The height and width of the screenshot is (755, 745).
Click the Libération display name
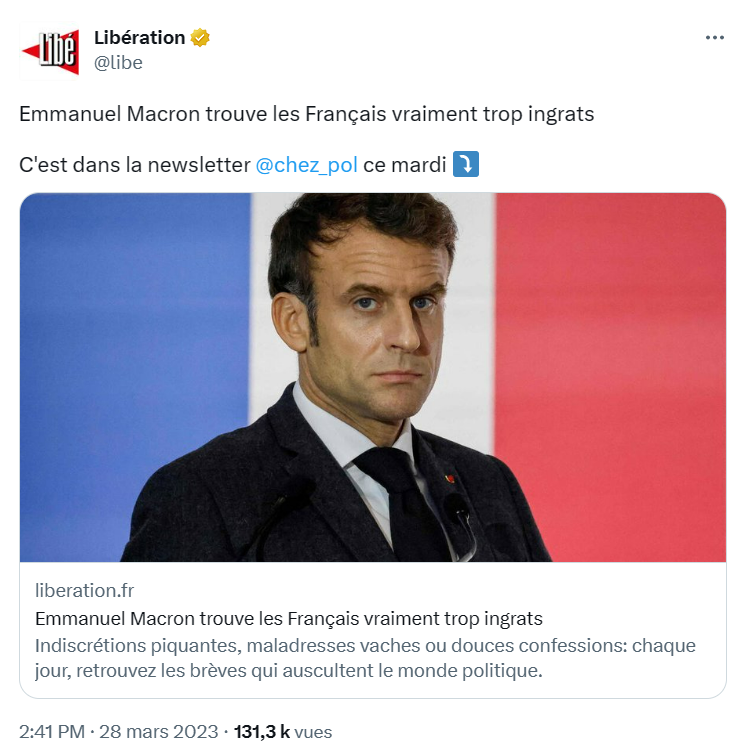[x=139, y=38]
